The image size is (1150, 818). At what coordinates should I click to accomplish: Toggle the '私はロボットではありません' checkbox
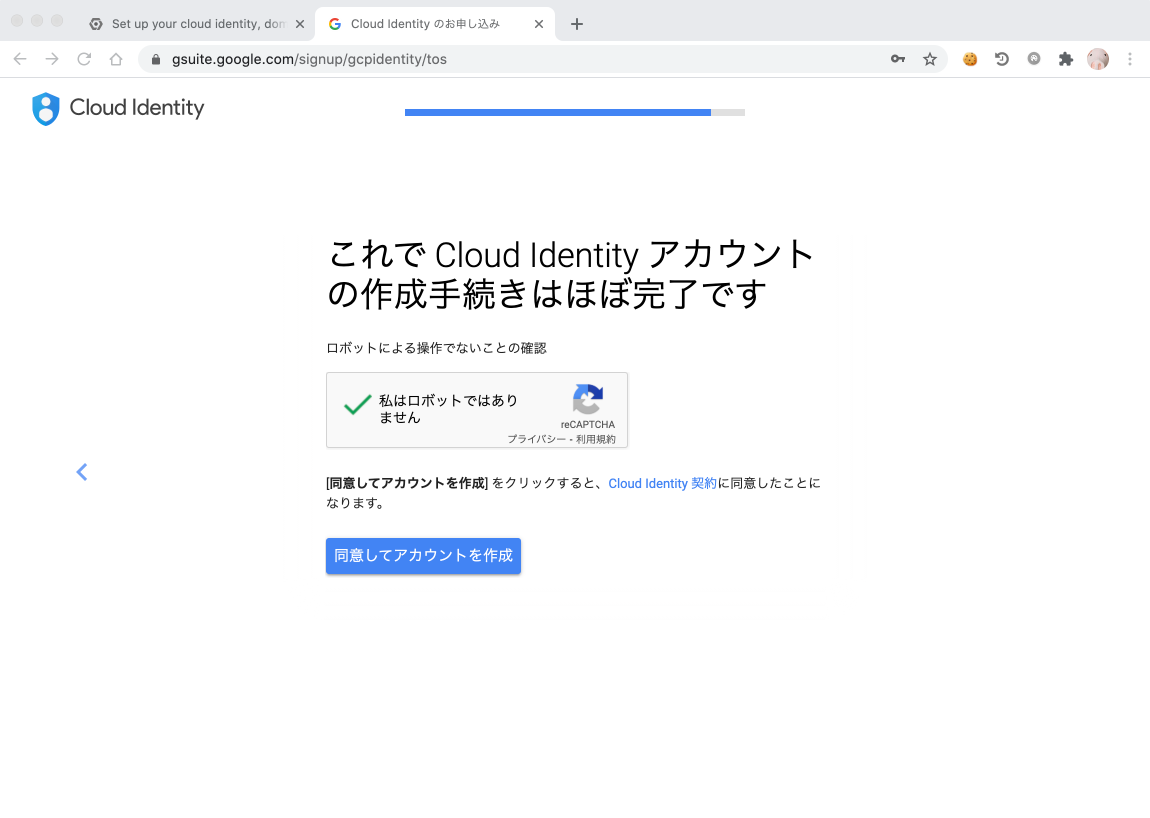click(x=357, y=405)
